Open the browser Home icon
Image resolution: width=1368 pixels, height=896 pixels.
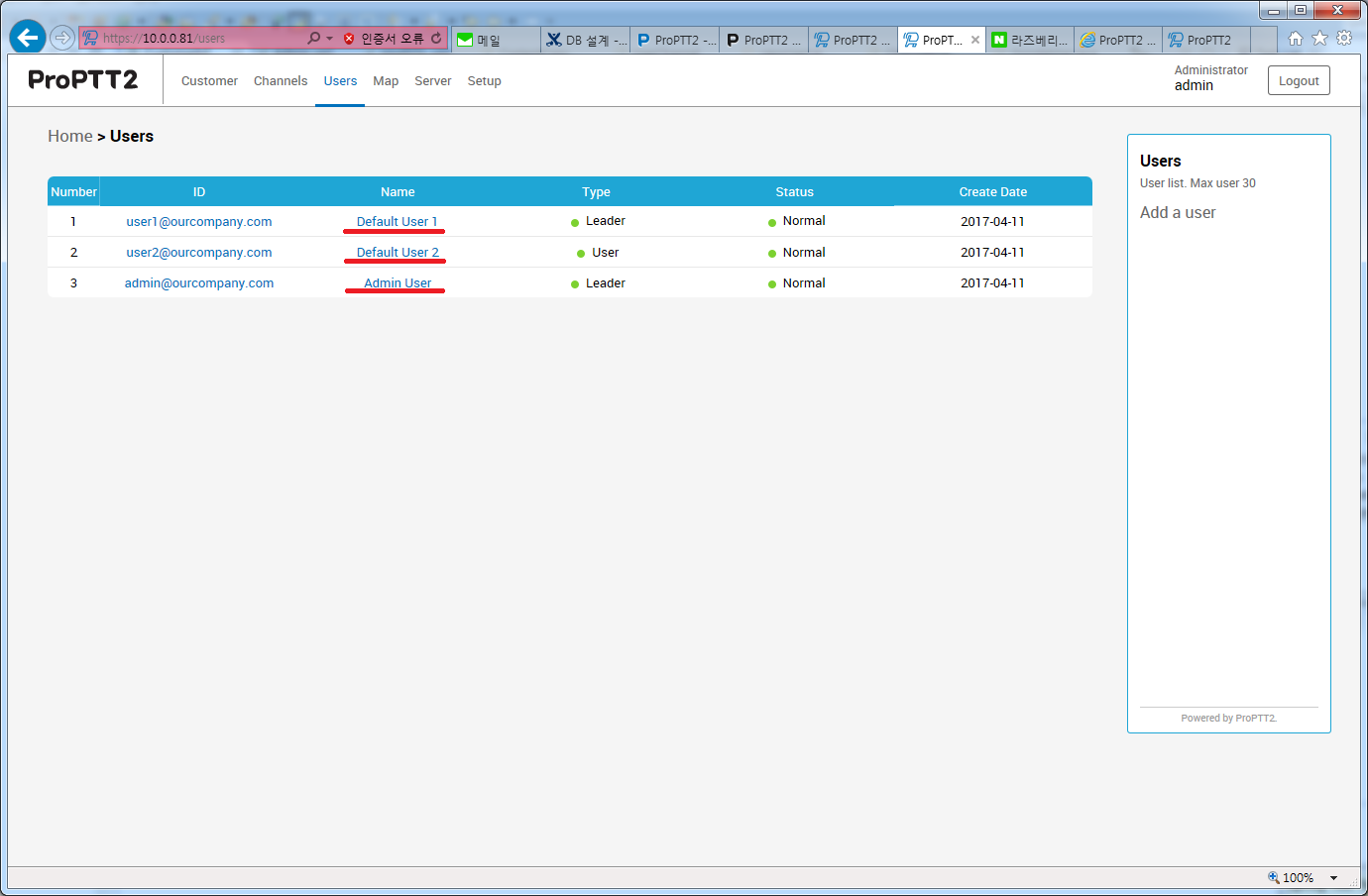[1295, 39]
